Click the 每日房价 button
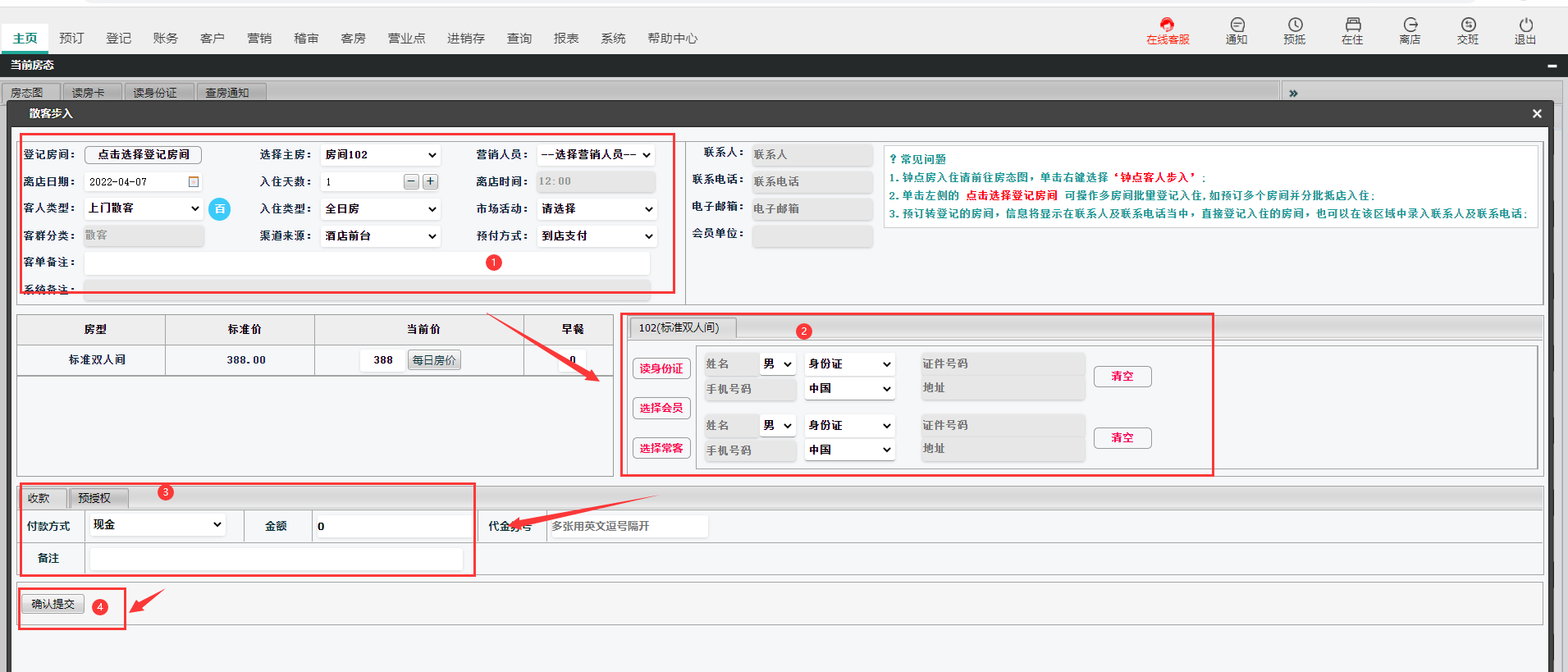Screen dimensions: 1568x672 [x=434, y=359]
